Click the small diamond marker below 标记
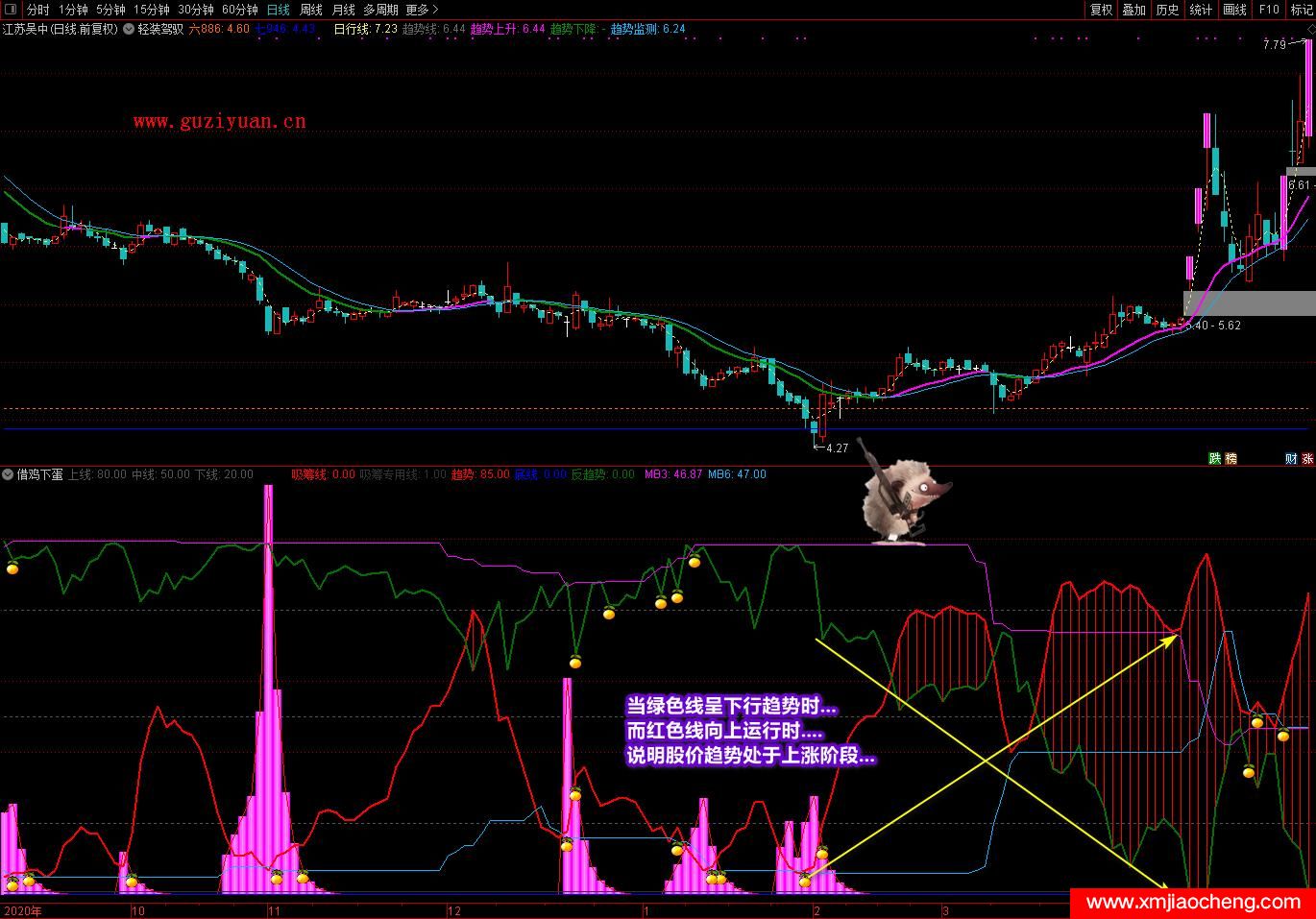The image size is (1316, 919). 1307,29
